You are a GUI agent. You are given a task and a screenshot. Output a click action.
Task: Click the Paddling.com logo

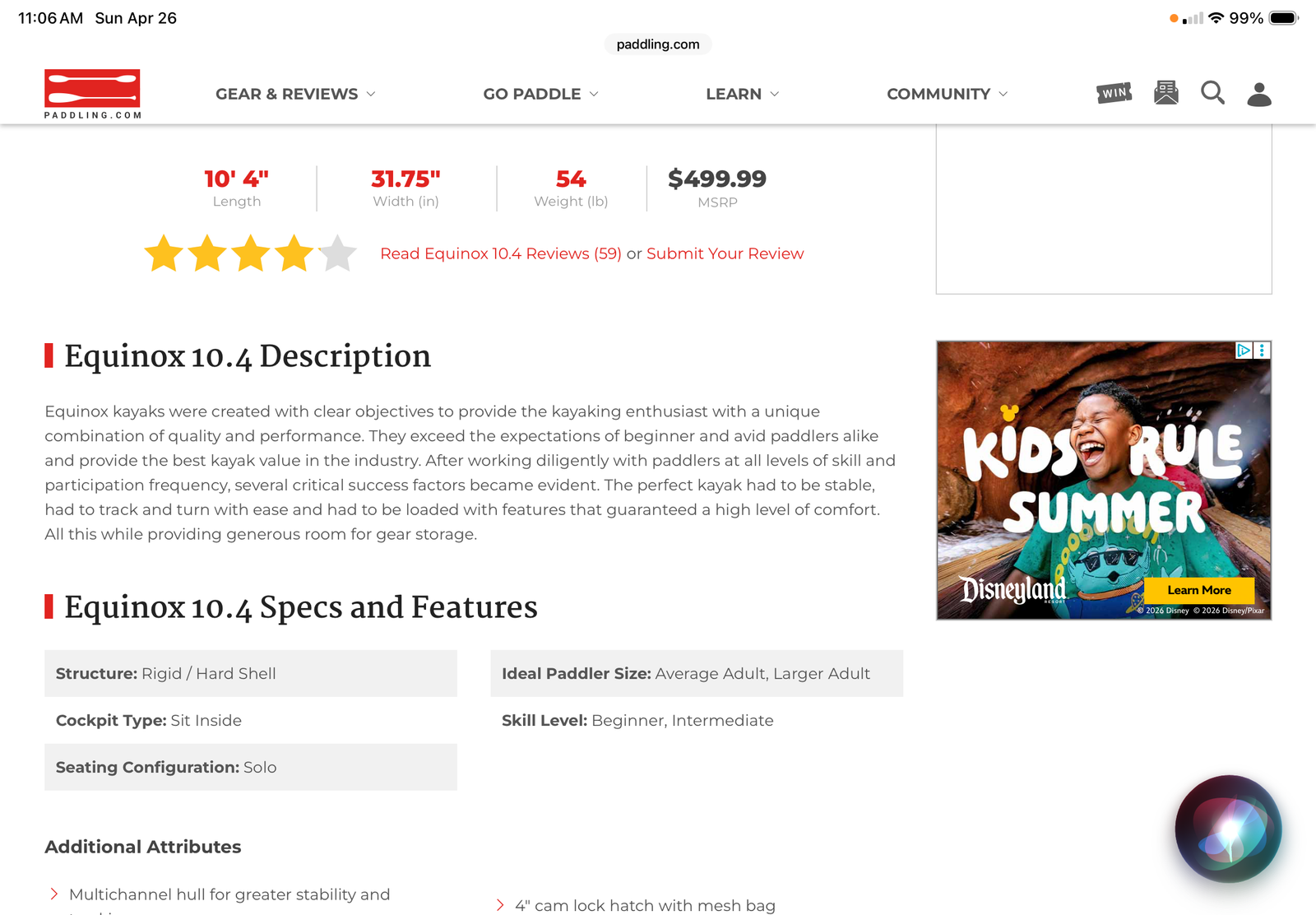[x=92, y=94]
